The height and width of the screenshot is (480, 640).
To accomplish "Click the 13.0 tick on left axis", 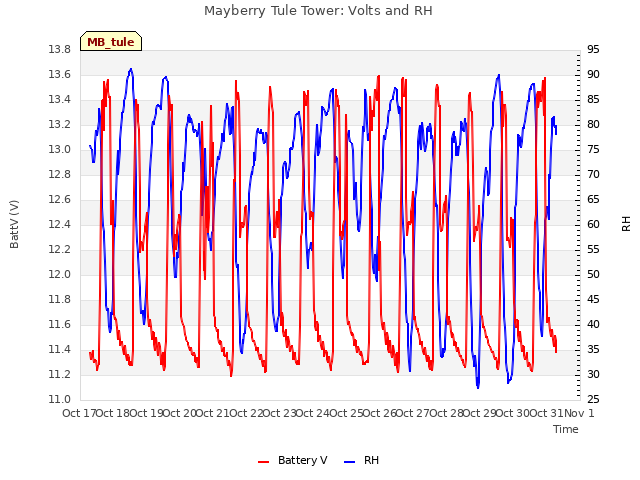I will point(60,149).
